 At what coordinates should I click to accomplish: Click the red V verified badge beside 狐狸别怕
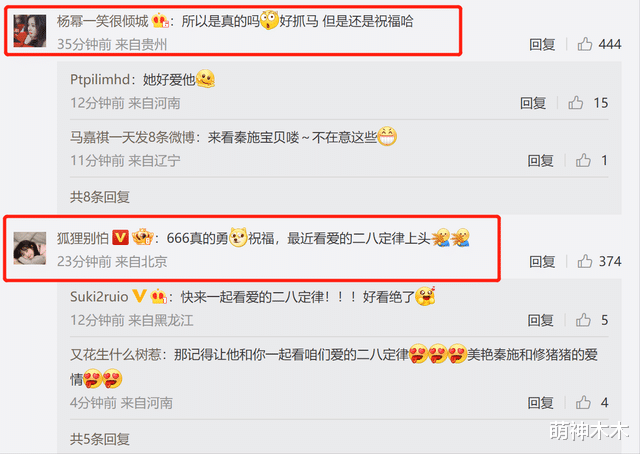(120, 238)
